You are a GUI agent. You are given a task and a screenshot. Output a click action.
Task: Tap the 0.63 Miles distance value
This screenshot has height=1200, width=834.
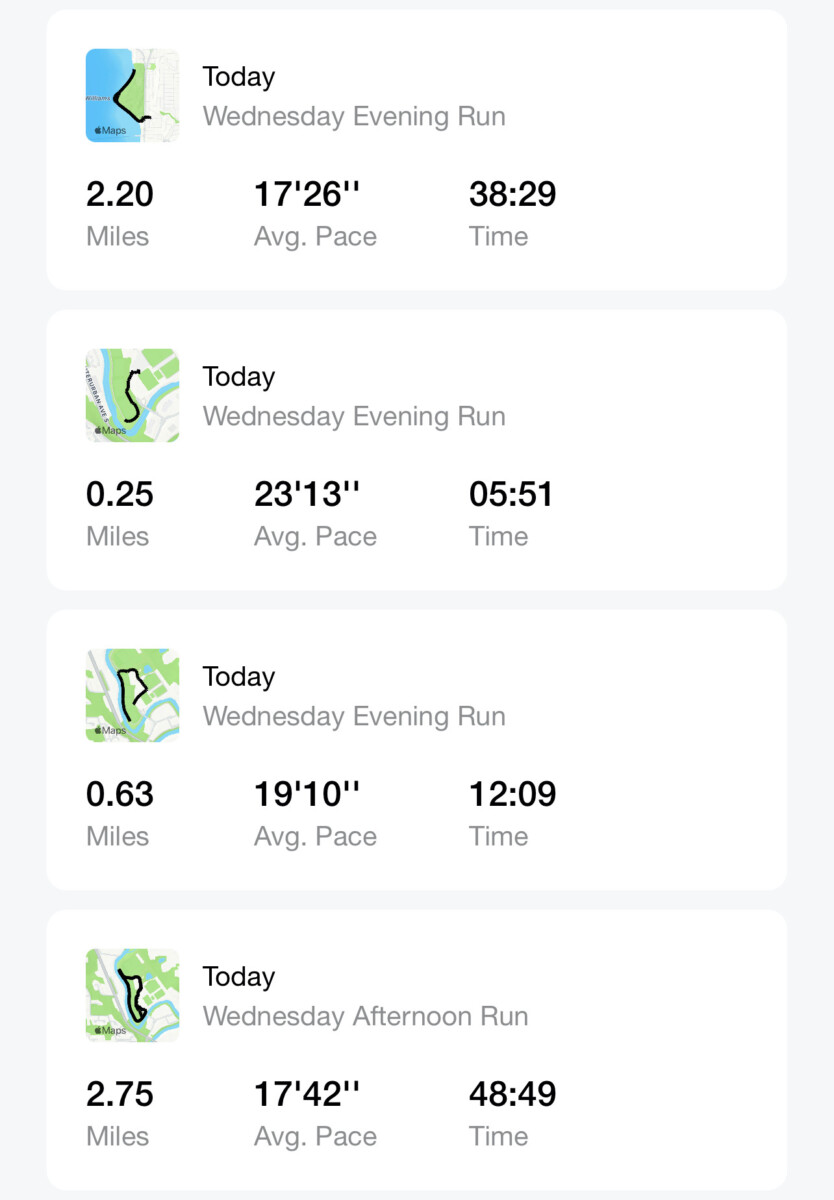tap(120, 794)
